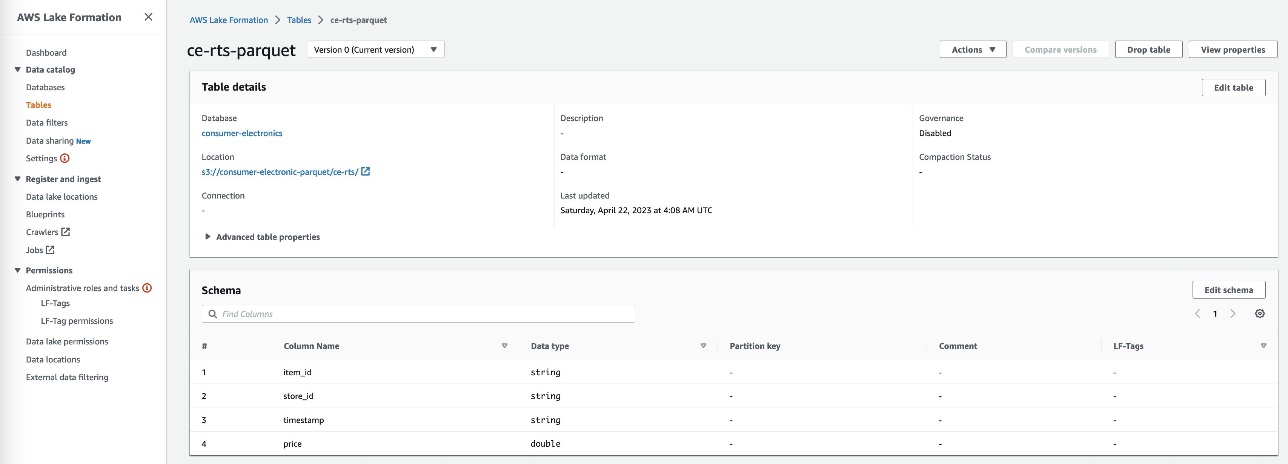Open the S3 location external link icon
The width and height of the screenshot is (1288, 464).
(x=366, y=171)
